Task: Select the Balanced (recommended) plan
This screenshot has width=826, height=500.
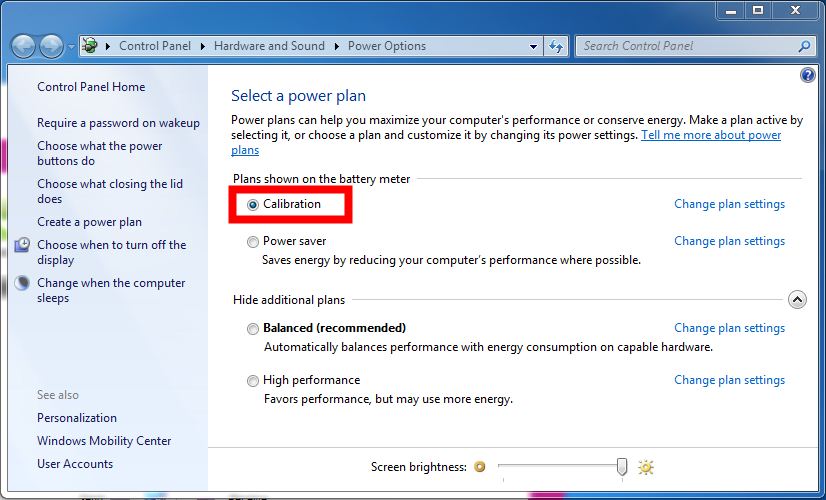Action: 253,328
